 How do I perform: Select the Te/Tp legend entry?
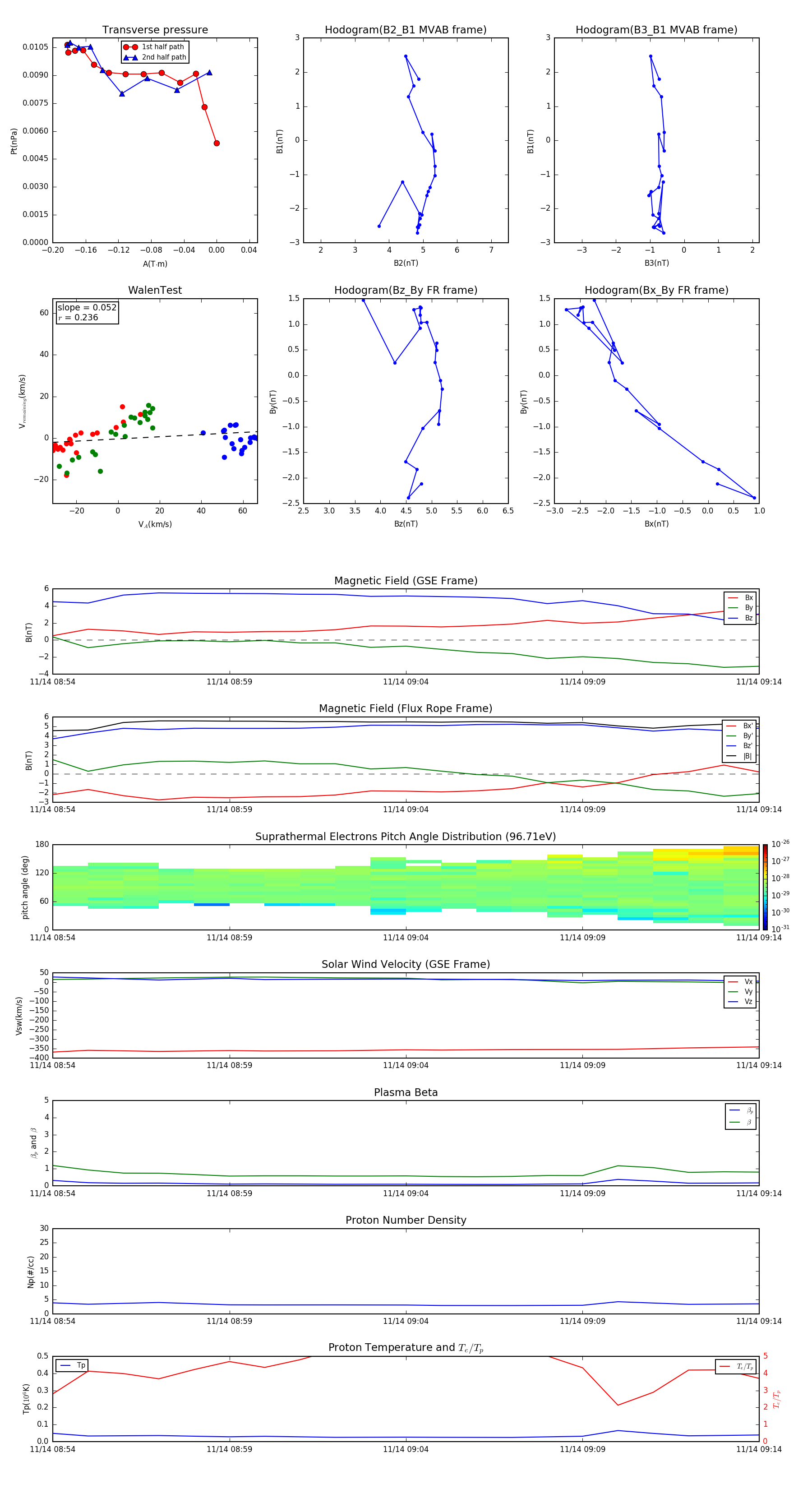pyautogui.click(x=736, y=1366)
